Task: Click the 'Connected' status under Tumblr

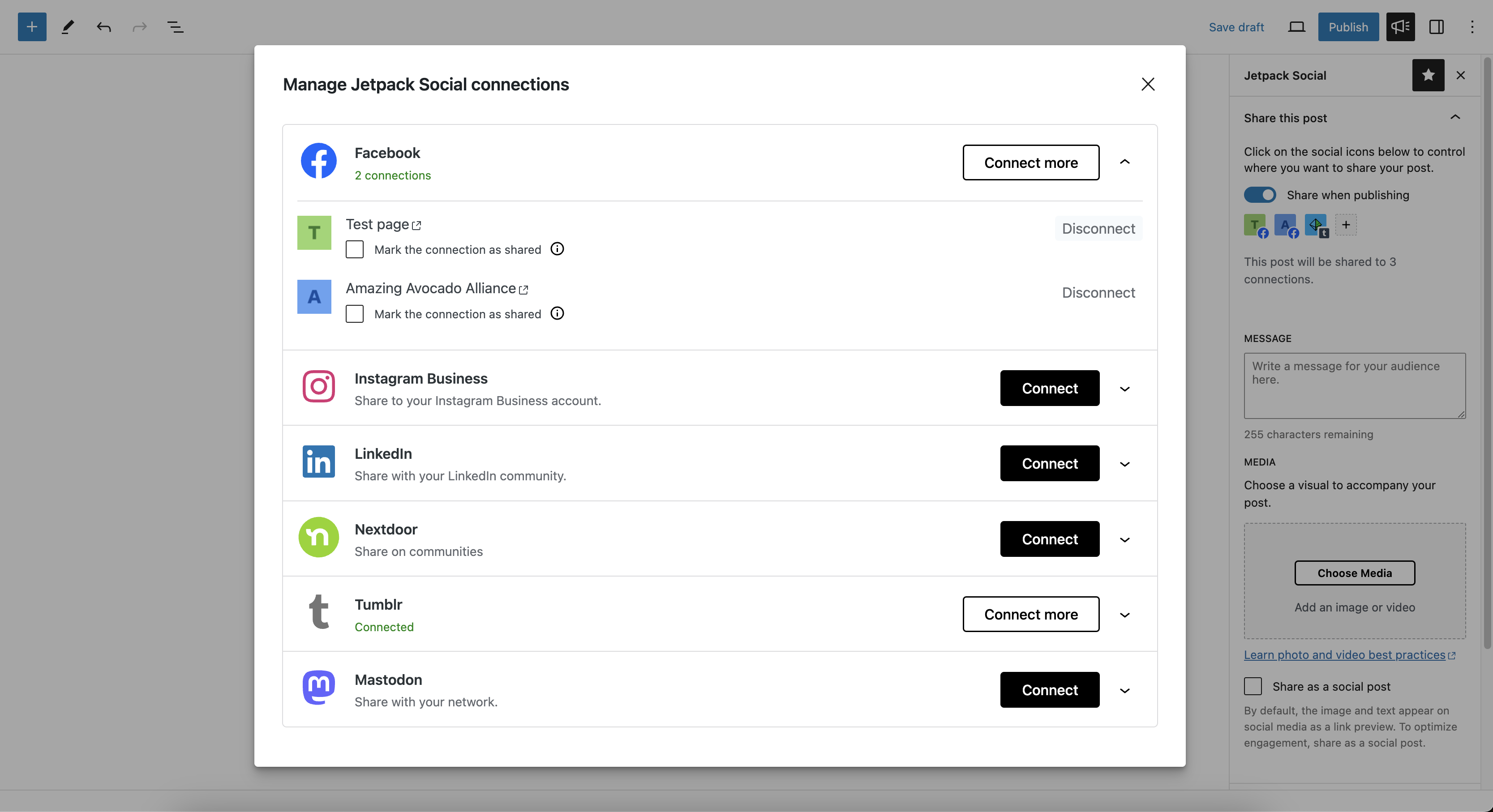Action: tap(384, 627)
